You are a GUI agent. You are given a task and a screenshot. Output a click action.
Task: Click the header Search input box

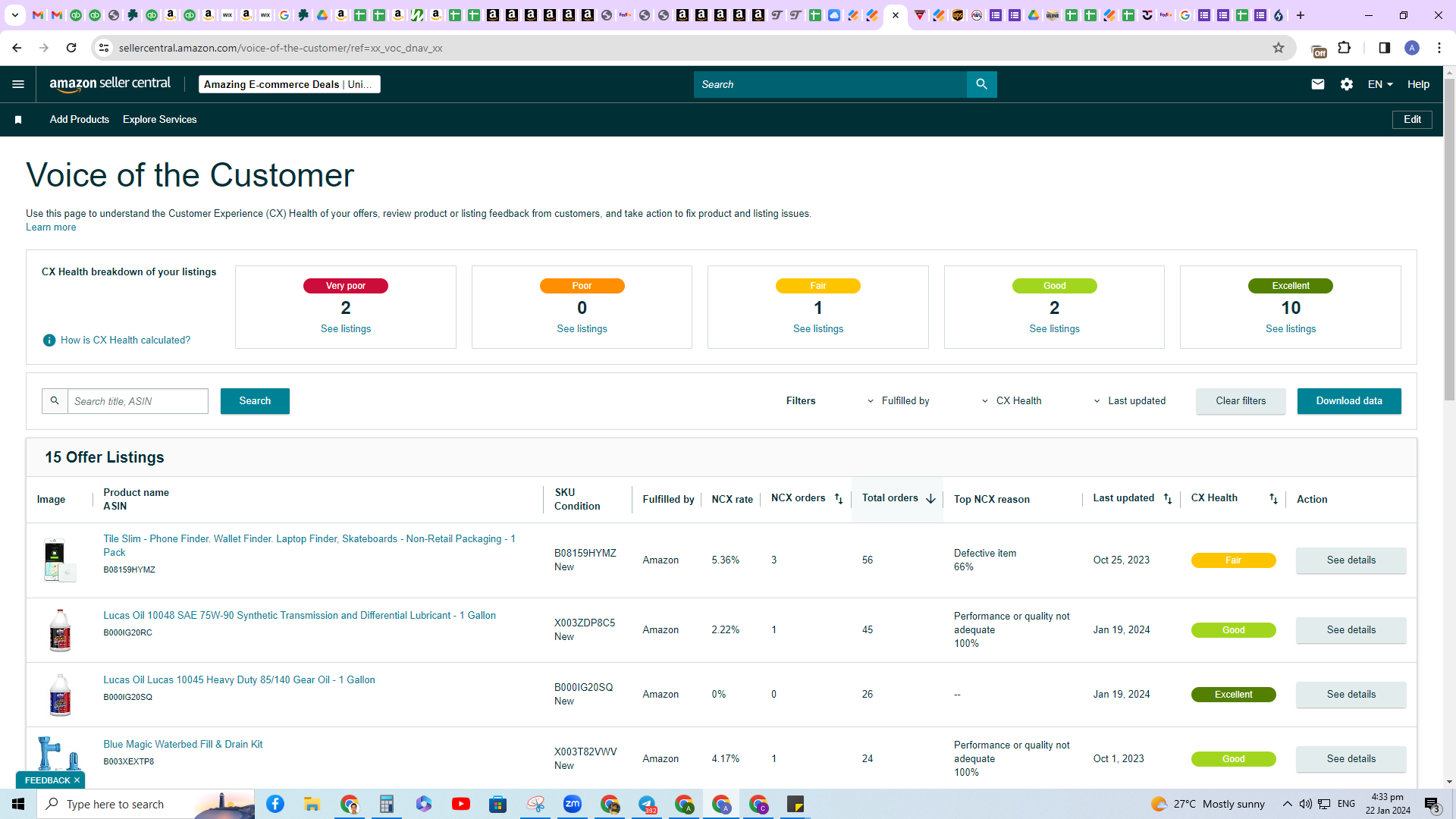coord(830,84)
